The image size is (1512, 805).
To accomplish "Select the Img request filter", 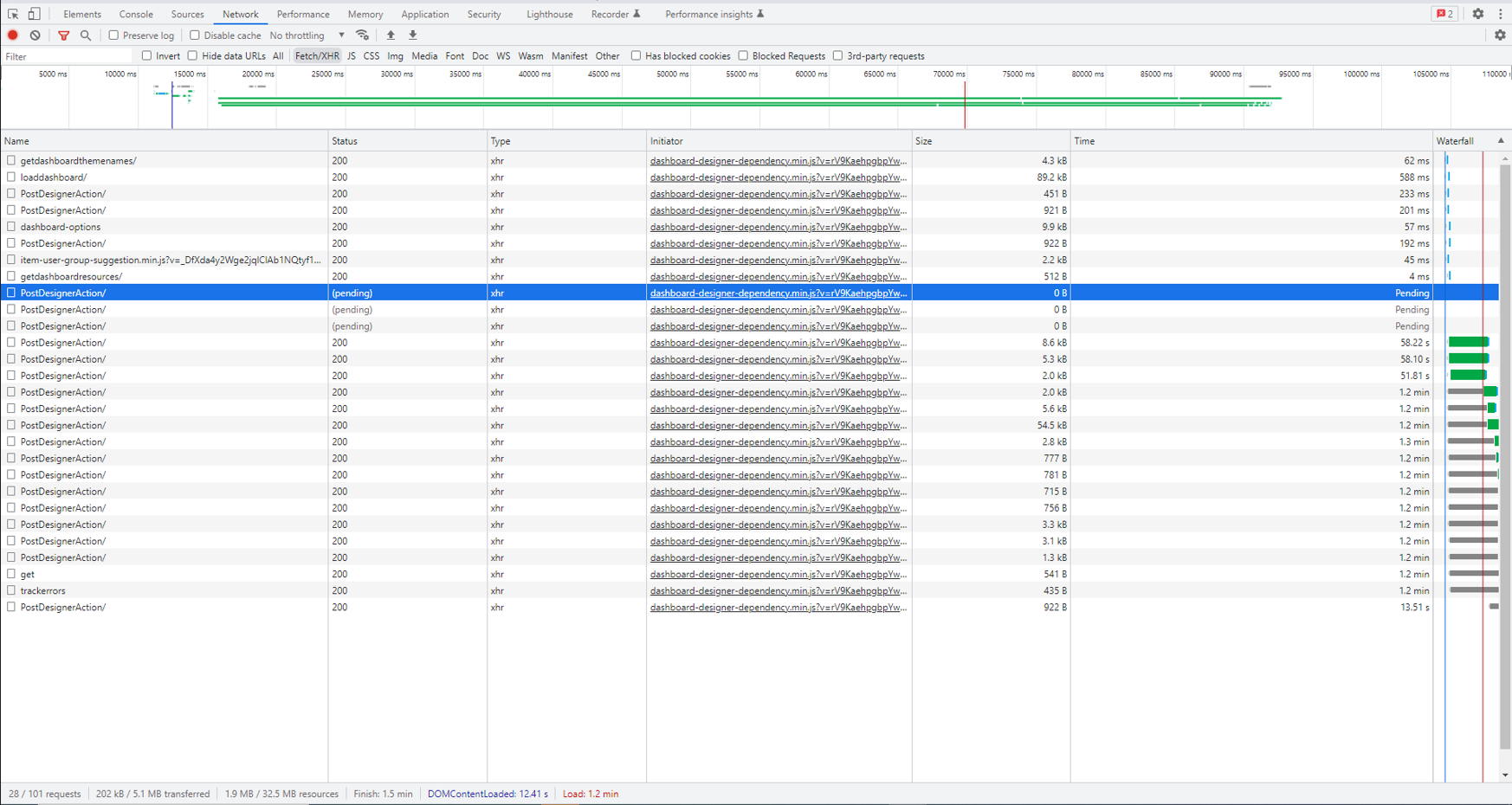I will (395, 55).
